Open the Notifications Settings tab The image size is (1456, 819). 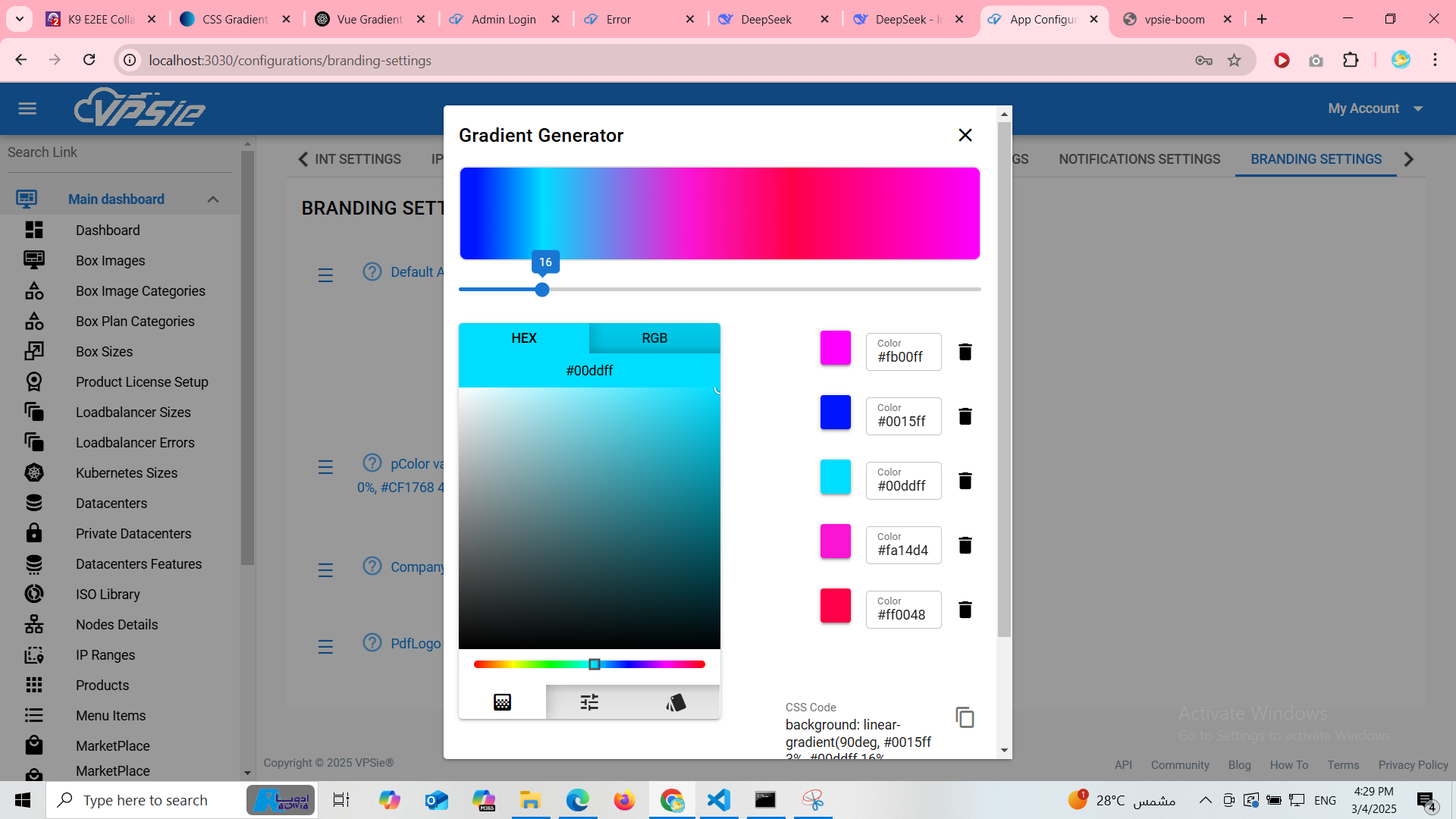pyautogui.click(x=1139, y=159)
